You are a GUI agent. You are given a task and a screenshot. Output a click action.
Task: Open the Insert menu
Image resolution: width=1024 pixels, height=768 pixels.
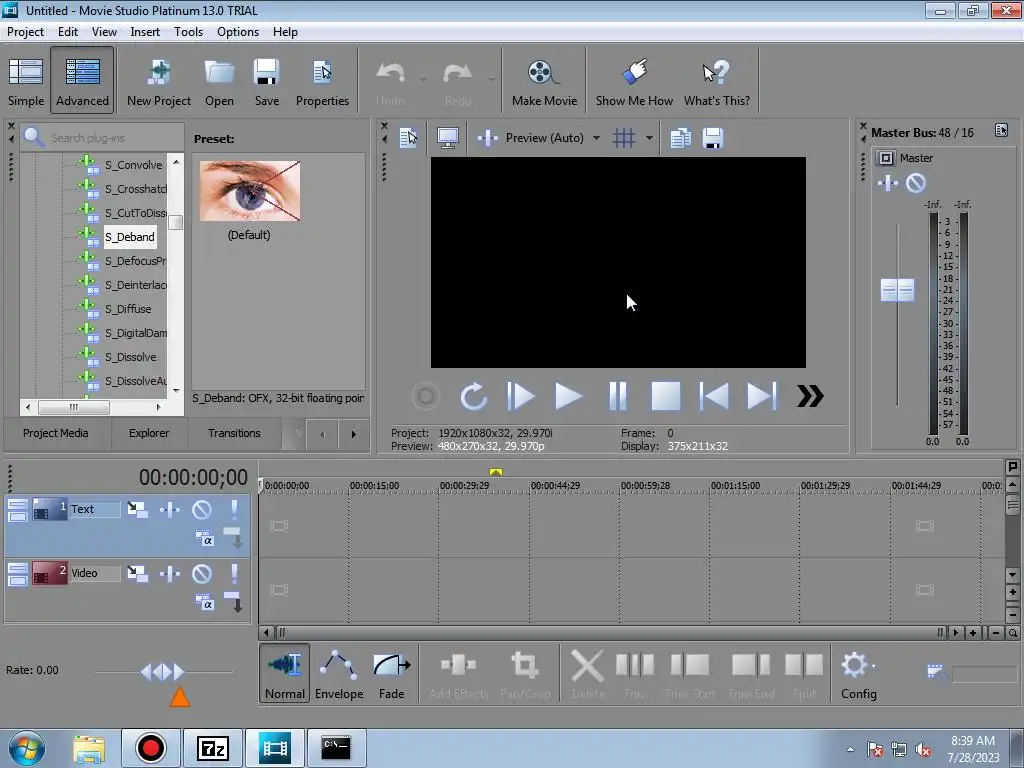[x=145, y=32]
